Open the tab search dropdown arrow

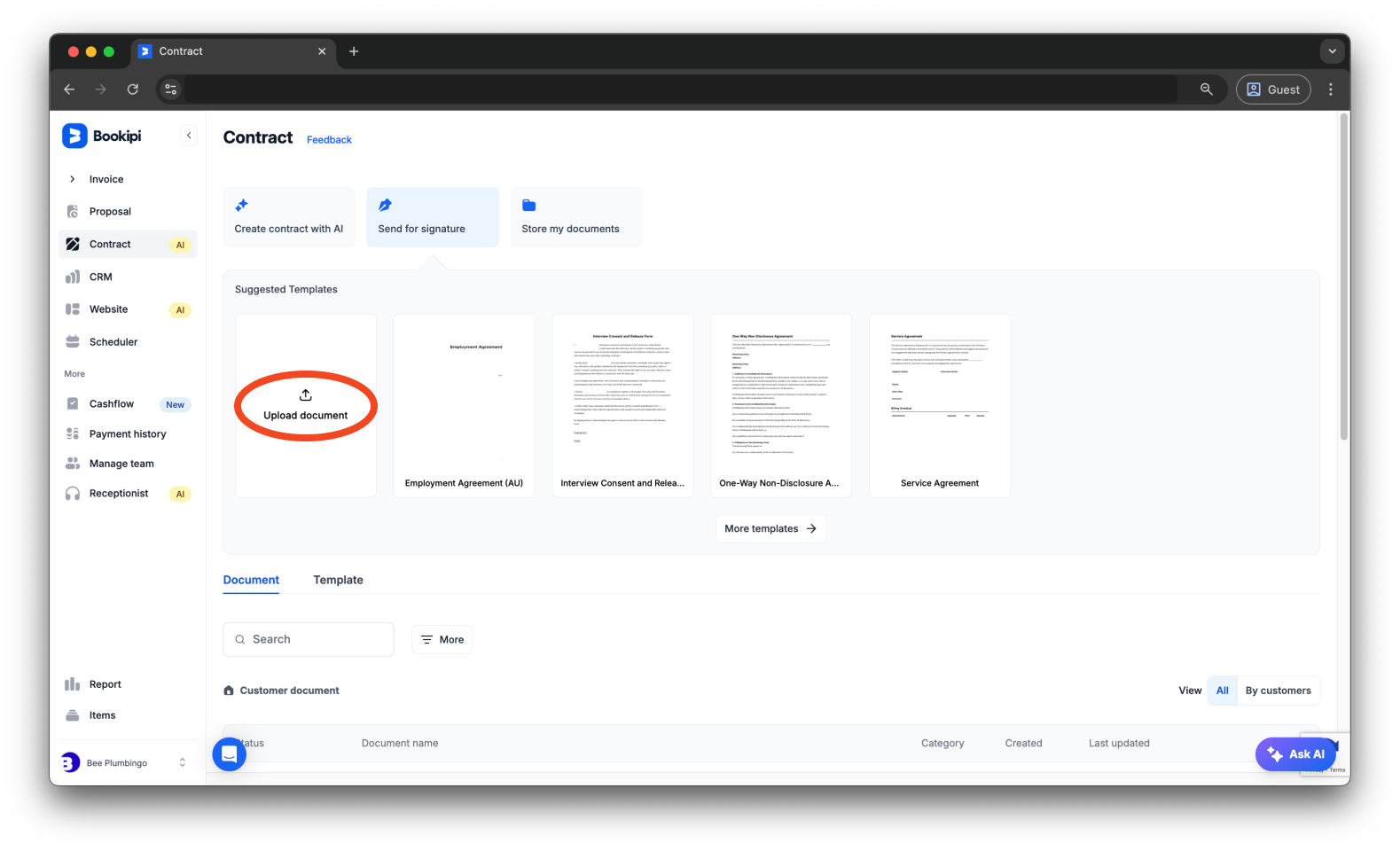pos(1332,51)
